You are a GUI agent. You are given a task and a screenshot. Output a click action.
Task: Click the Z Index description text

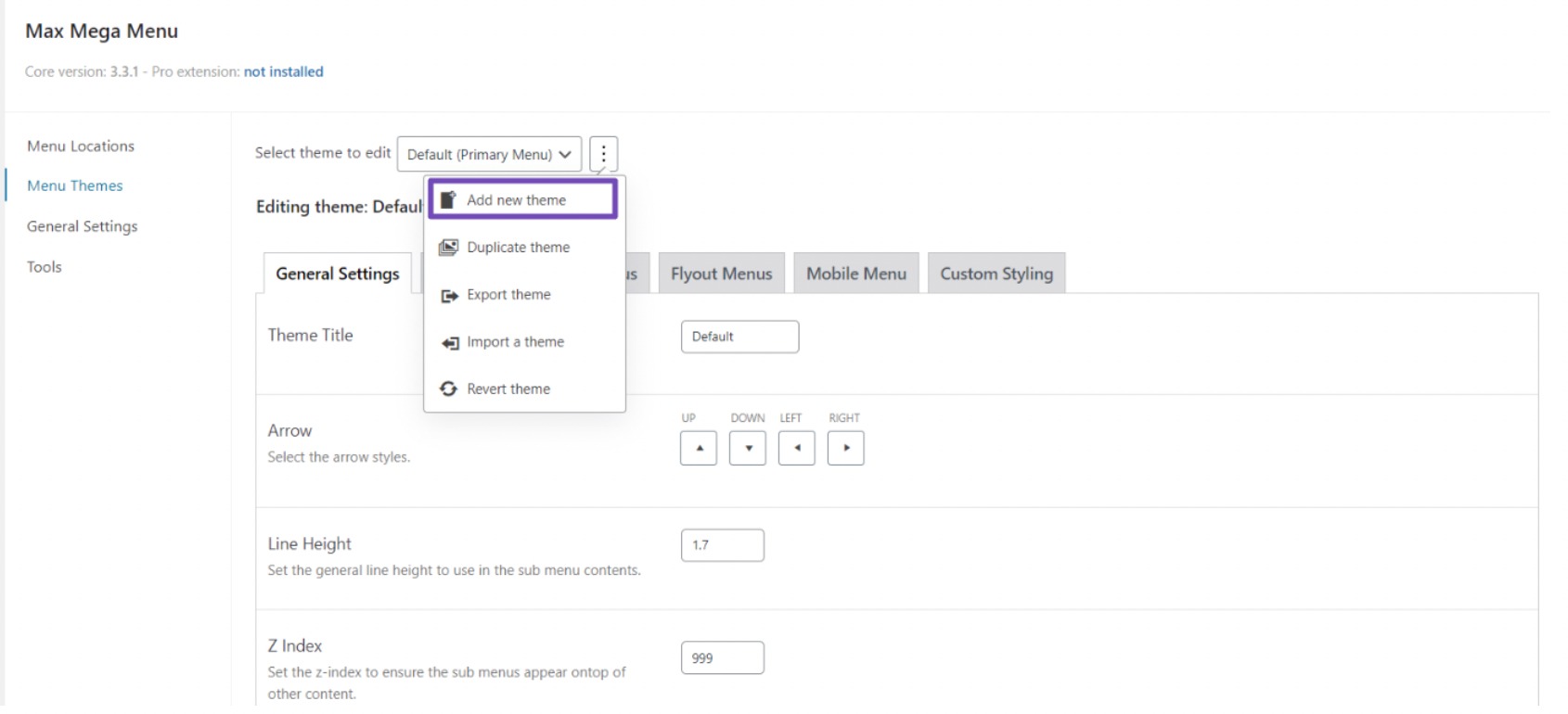click(447, 683)
